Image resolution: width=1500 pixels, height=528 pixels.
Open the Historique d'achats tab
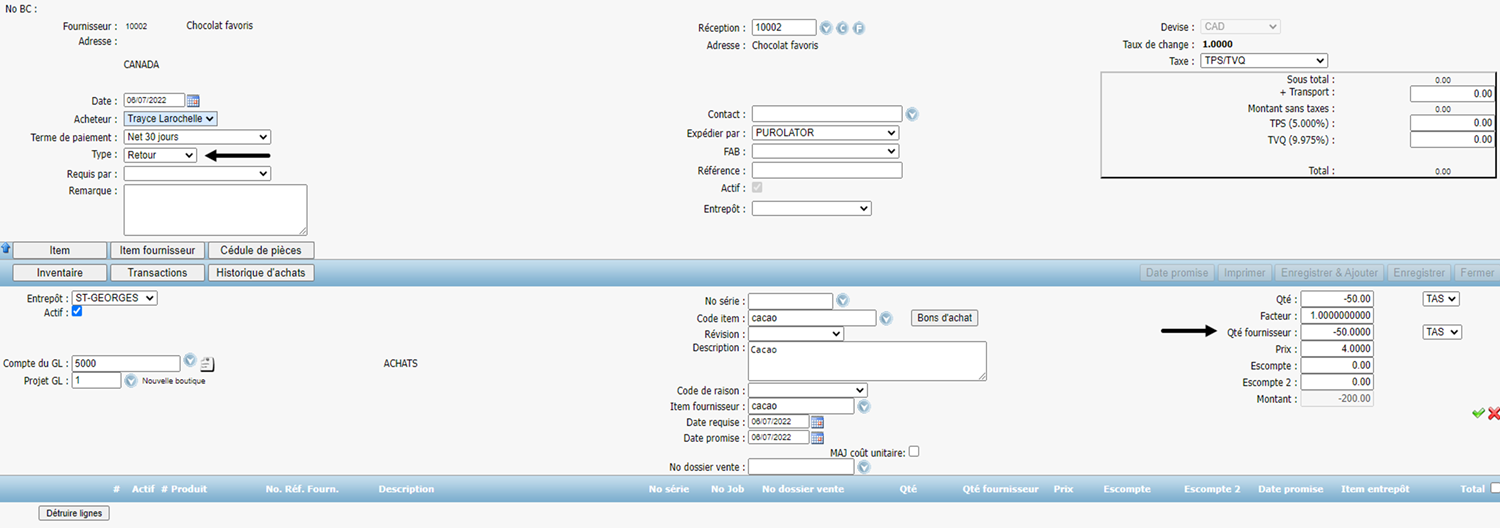[261, 272]
